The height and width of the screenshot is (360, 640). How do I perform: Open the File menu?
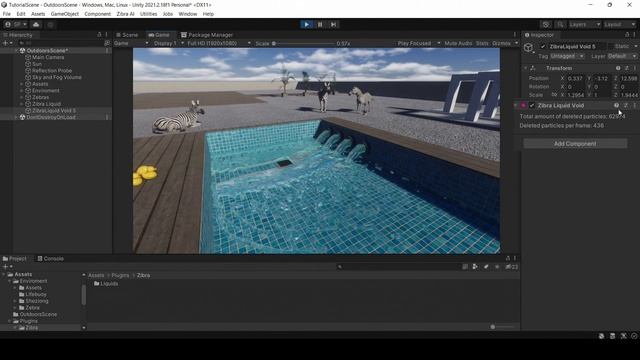point(7,14)
